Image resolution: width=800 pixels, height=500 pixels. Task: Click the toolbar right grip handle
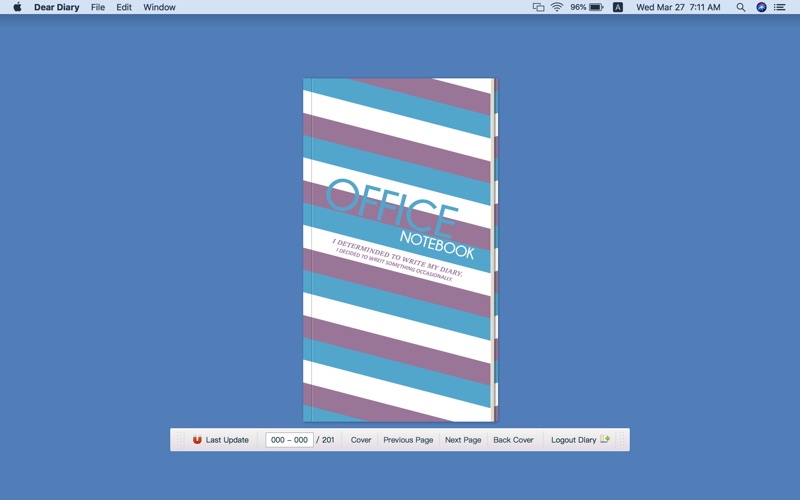pyautogui.click(x=621, y=440)
